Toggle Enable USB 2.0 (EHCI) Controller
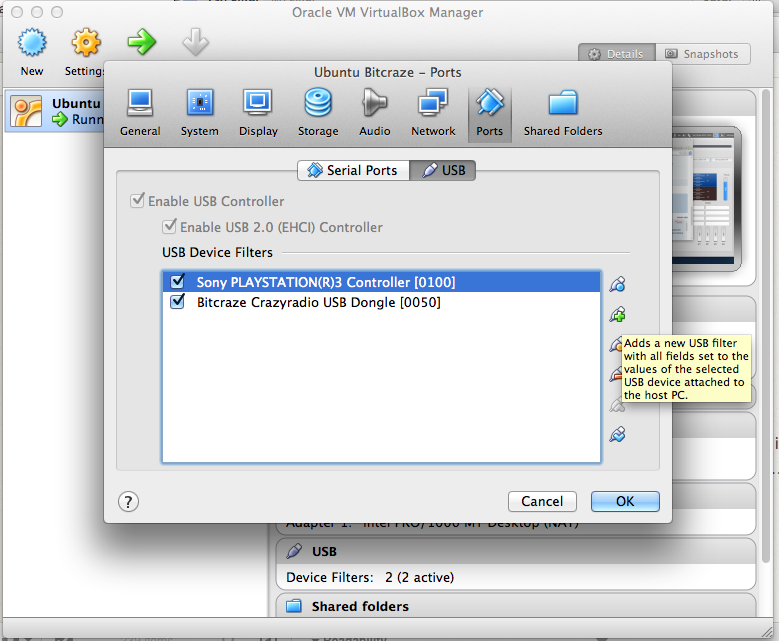This screenshot has height=641, width=779. click(x=169, y=227)
